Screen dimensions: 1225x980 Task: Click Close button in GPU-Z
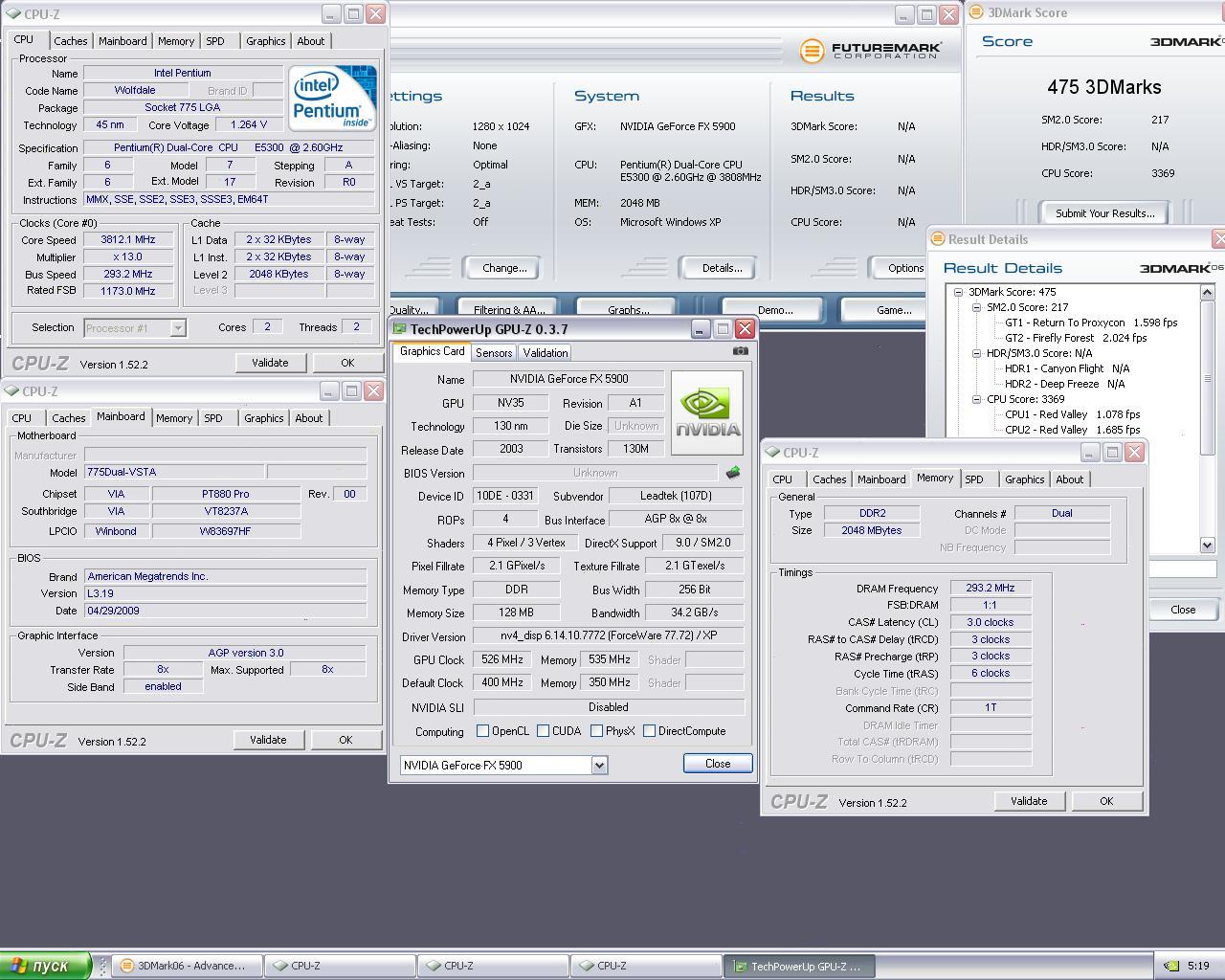718,764
